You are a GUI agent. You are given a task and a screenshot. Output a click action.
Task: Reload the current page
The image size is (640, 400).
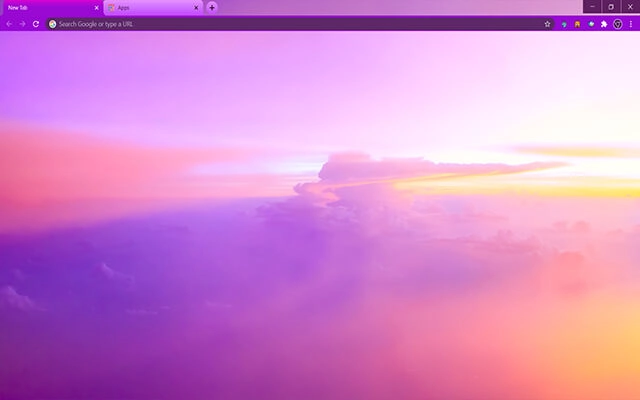pyautogui.click(x=36, y=24)
